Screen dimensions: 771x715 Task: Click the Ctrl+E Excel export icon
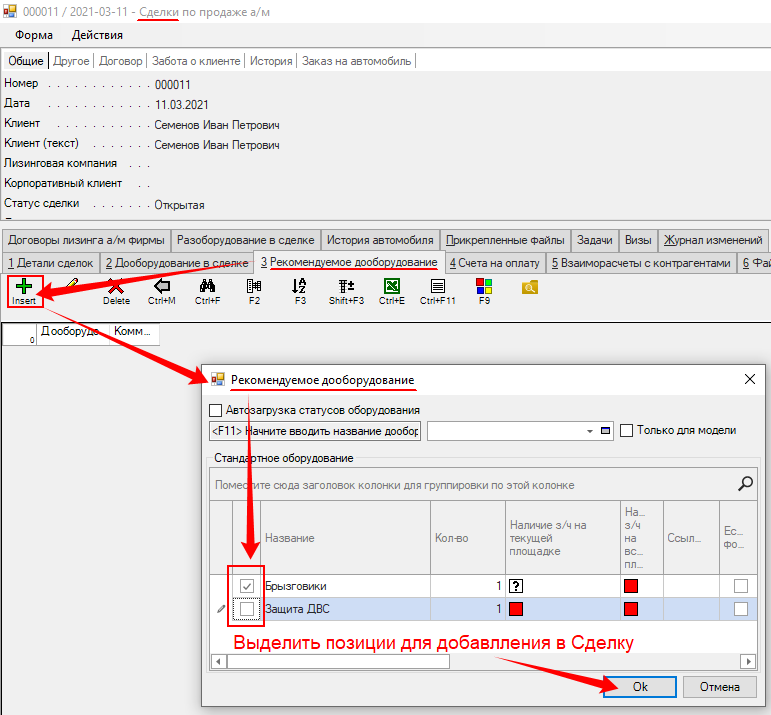point(392,287)
